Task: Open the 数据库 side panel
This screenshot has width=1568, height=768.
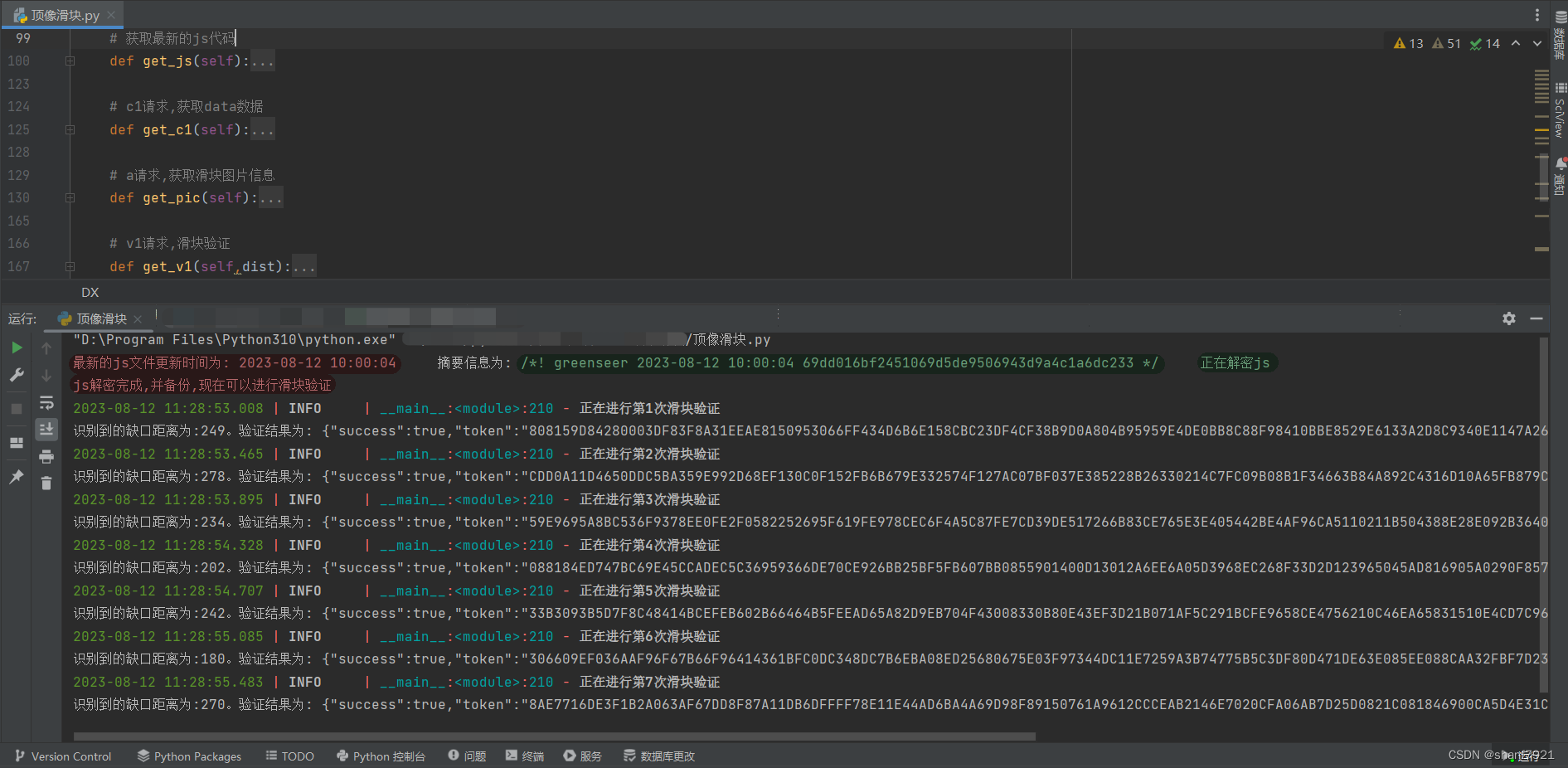Action: 1560,34
